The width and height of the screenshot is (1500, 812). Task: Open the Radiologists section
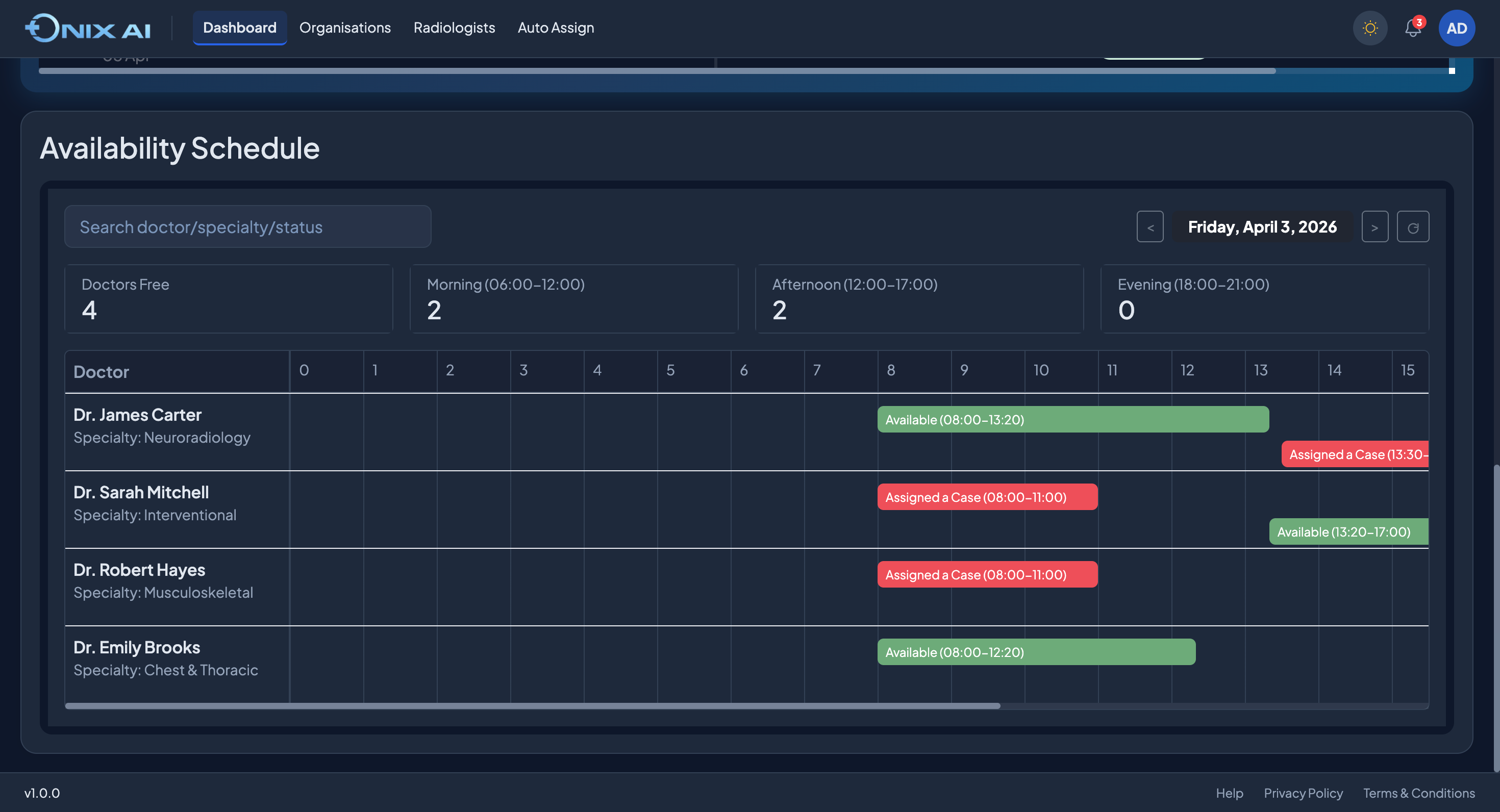click(x=454, y=28)
